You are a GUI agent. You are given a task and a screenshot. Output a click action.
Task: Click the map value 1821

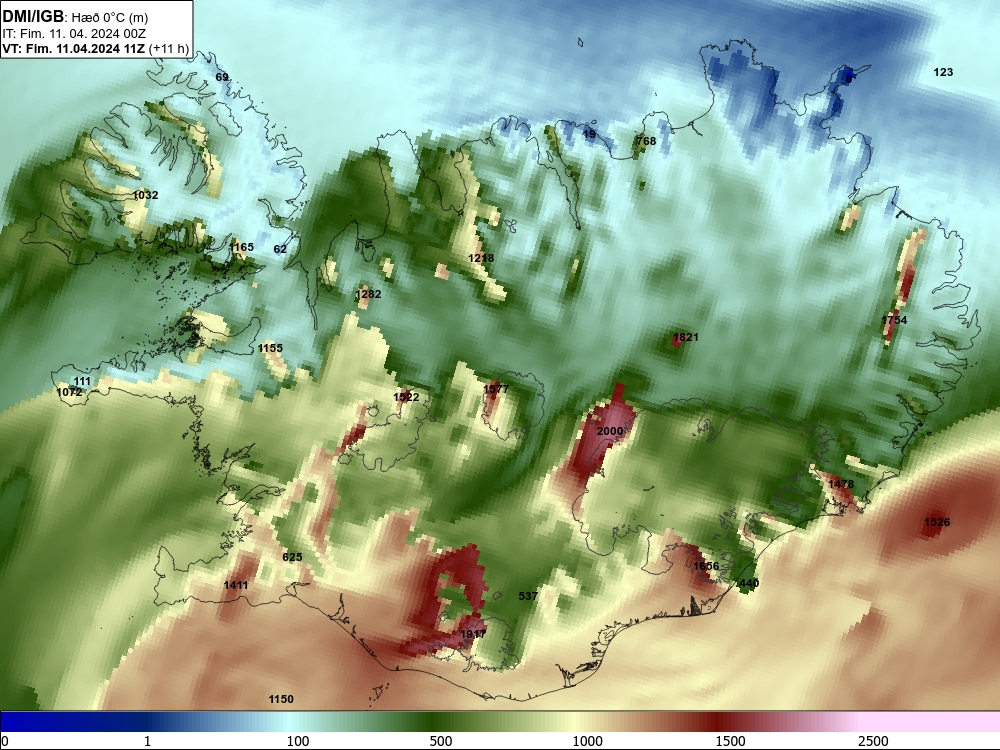(x=686, y=337)
